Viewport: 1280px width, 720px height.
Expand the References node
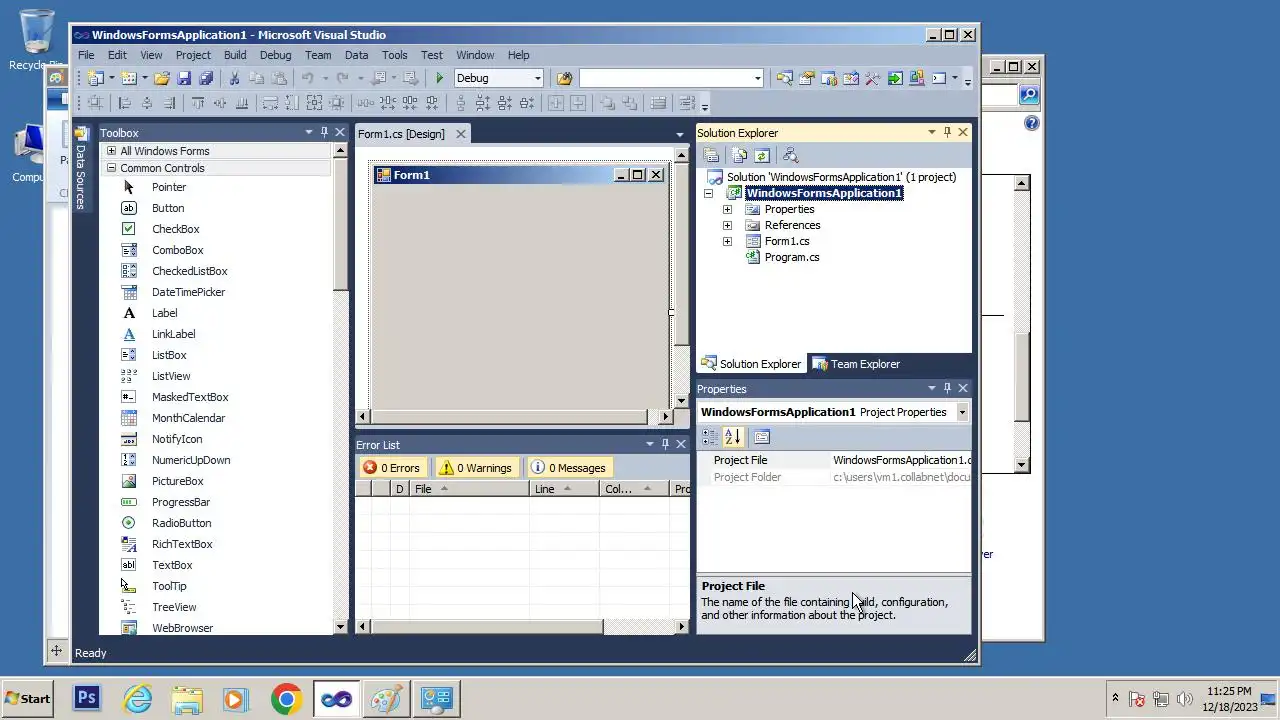[727, 225]
